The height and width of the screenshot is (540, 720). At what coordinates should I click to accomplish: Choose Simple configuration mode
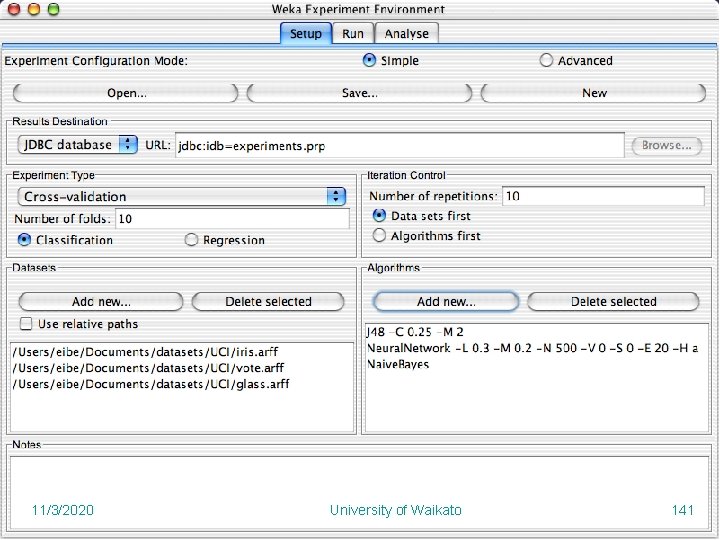(x=370, y=60)
